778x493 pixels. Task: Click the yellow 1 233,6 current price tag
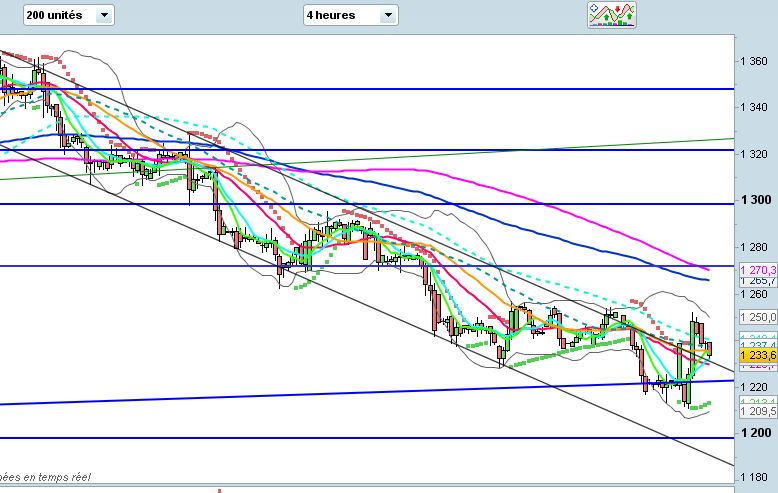click(757, 354)
